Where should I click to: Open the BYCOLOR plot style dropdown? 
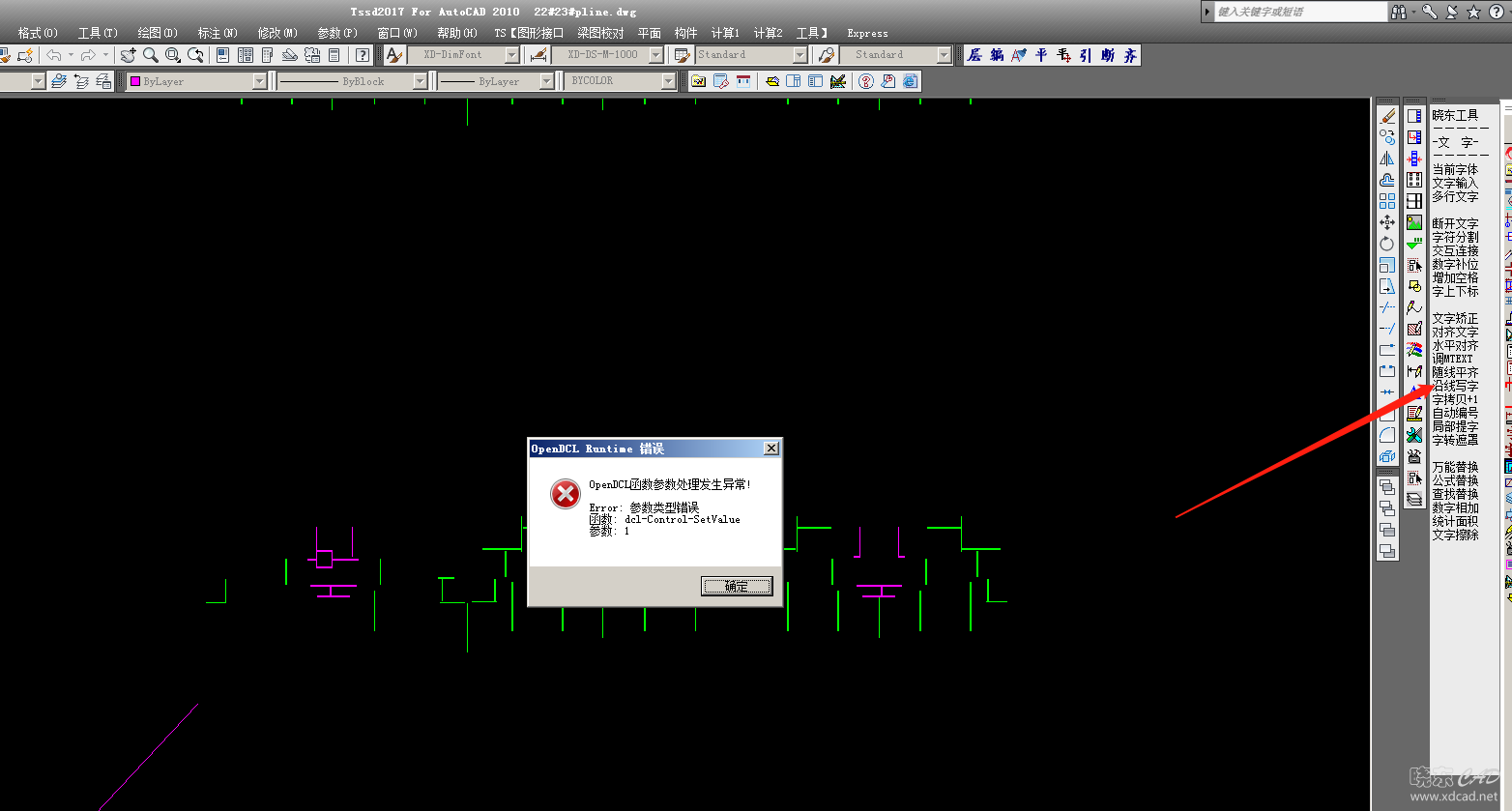click(668, 81)
